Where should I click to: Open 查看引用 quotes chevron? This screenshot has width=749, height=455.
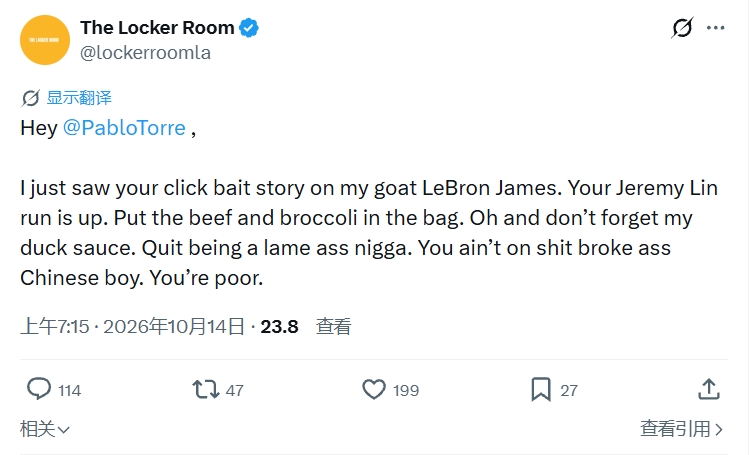click(682, 429)
